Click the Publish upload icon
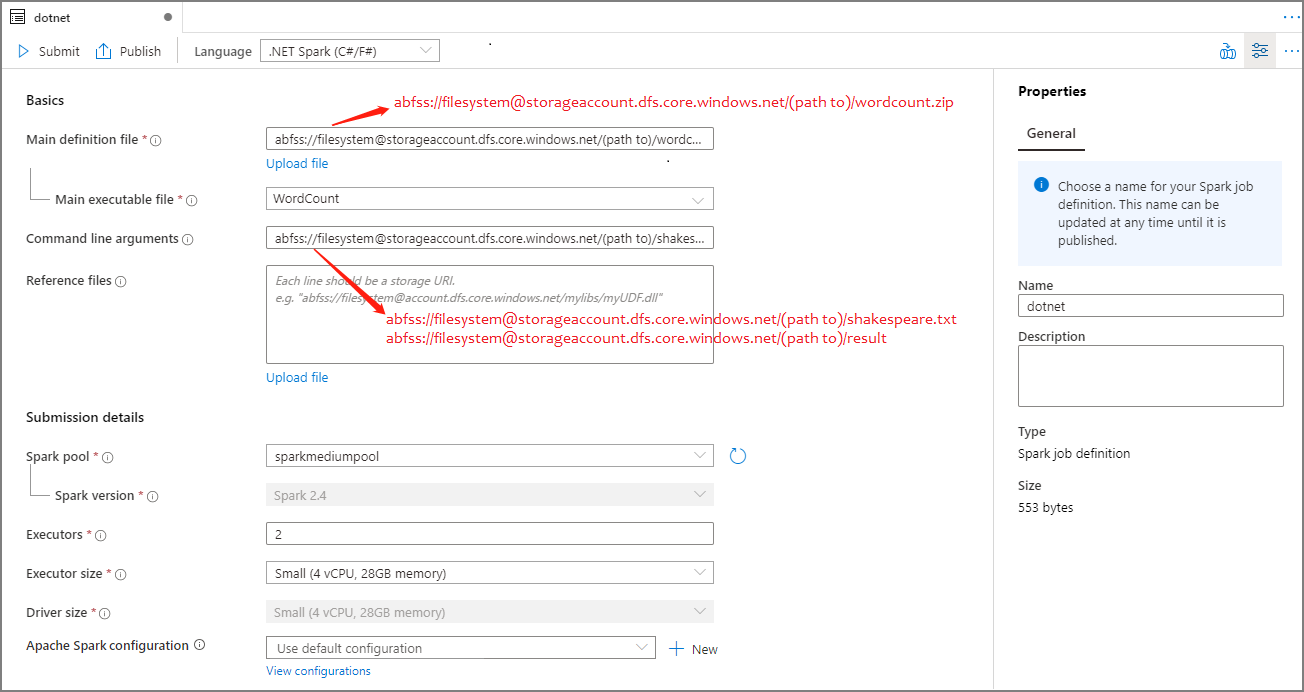This screenshot has height=692, width=1304. 103,51
